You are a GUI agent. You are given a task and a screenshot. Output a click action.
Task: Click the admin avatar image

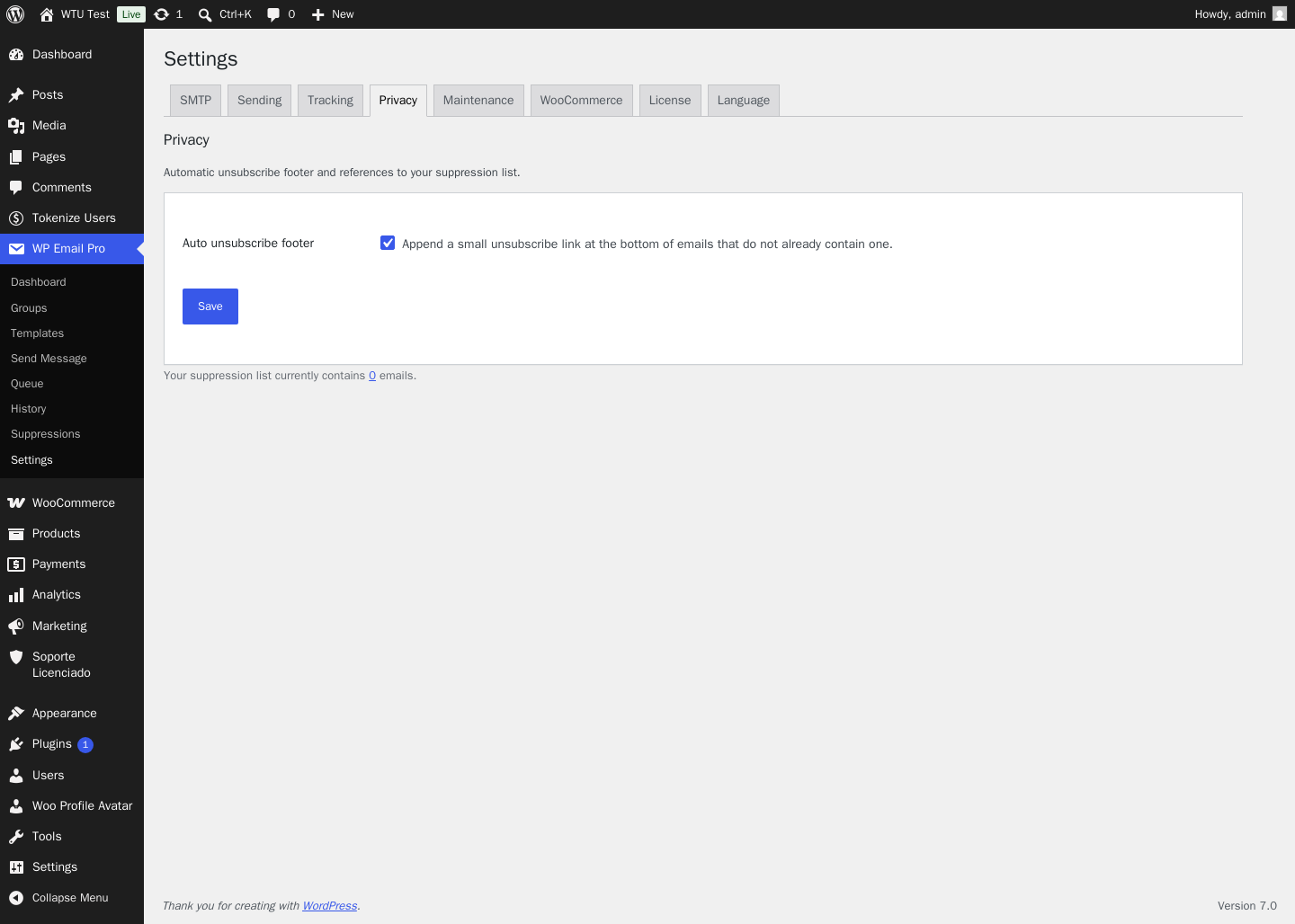pyautogui.click(x=1280, y=13)
